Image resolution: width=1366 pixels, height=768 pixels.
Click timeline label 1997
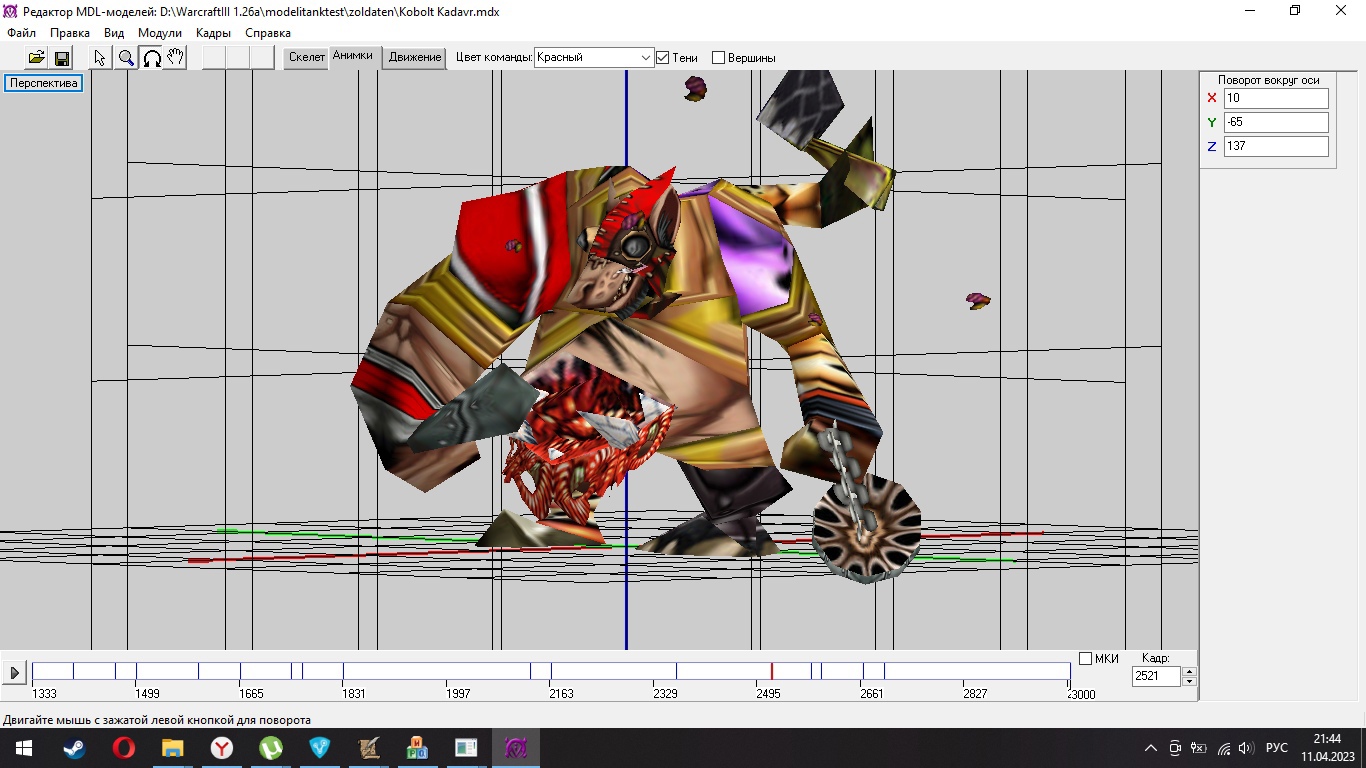[458, 694]
